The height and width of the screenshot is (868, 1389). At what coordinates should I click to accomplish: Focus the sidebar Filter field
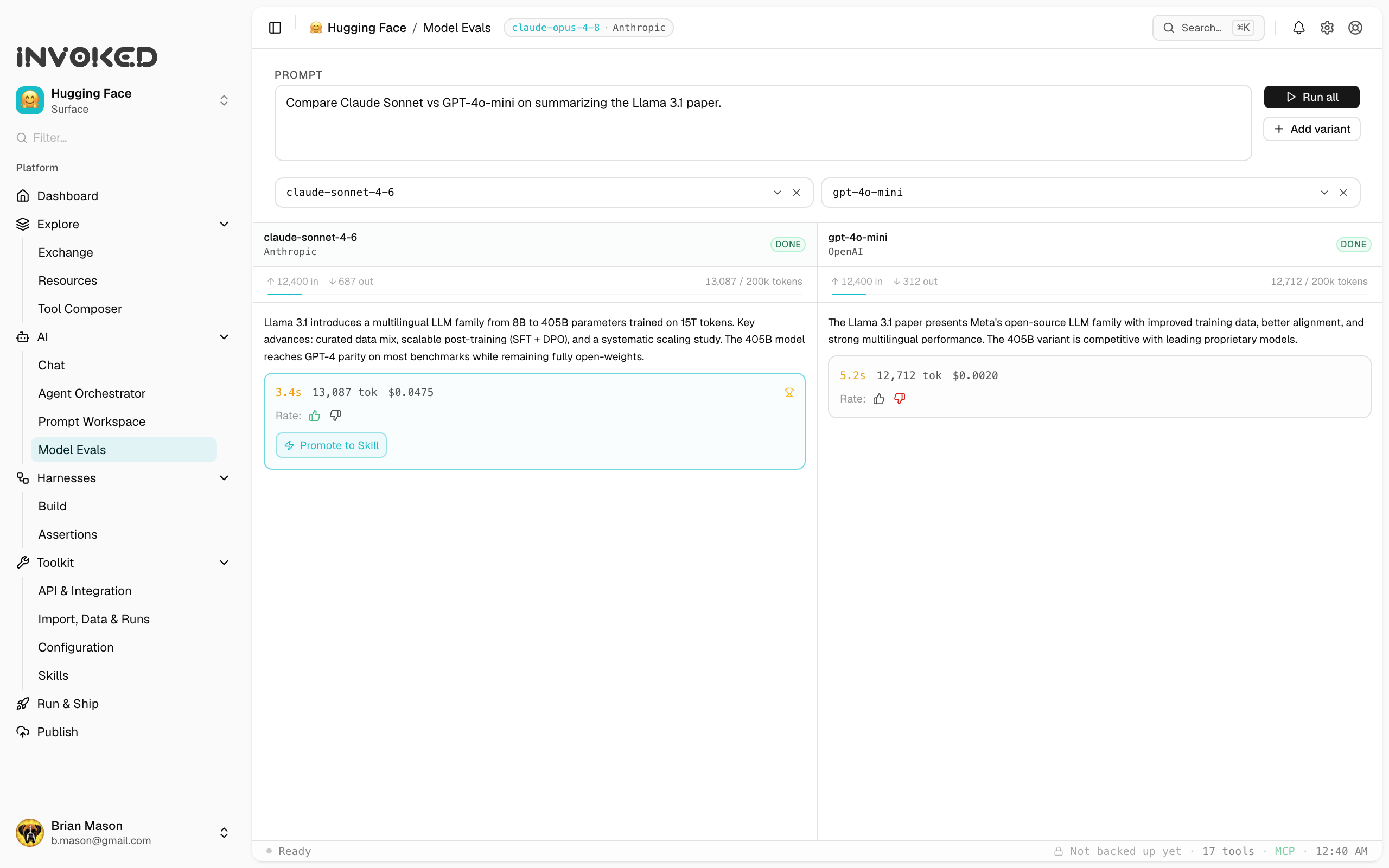(122, 138)
